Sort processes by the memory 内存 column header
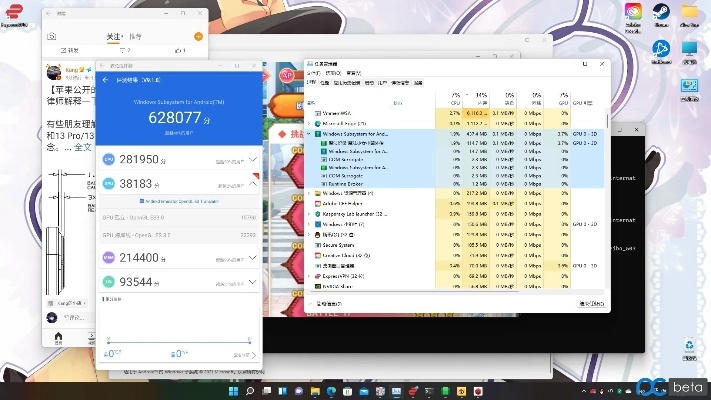 [x=476, y=99]
